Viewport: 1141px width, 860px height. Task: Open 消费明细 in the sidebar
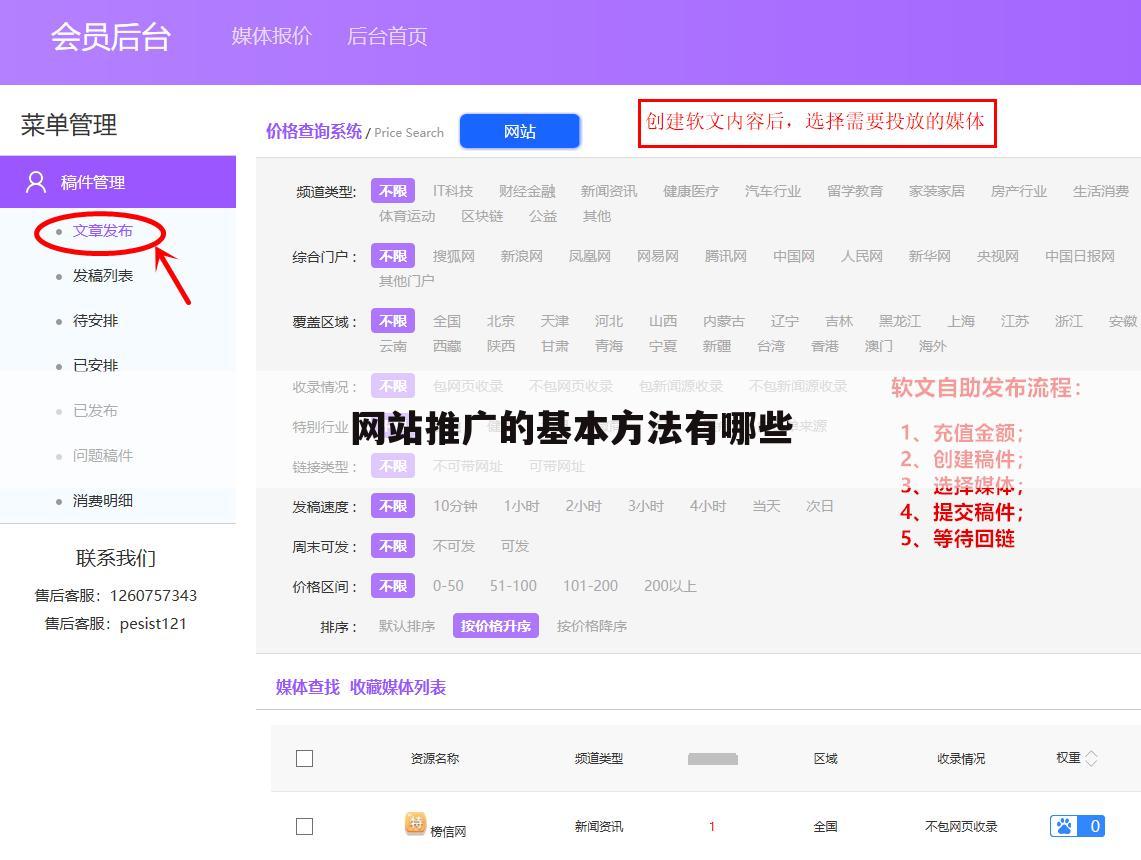(x=103, y=500)
